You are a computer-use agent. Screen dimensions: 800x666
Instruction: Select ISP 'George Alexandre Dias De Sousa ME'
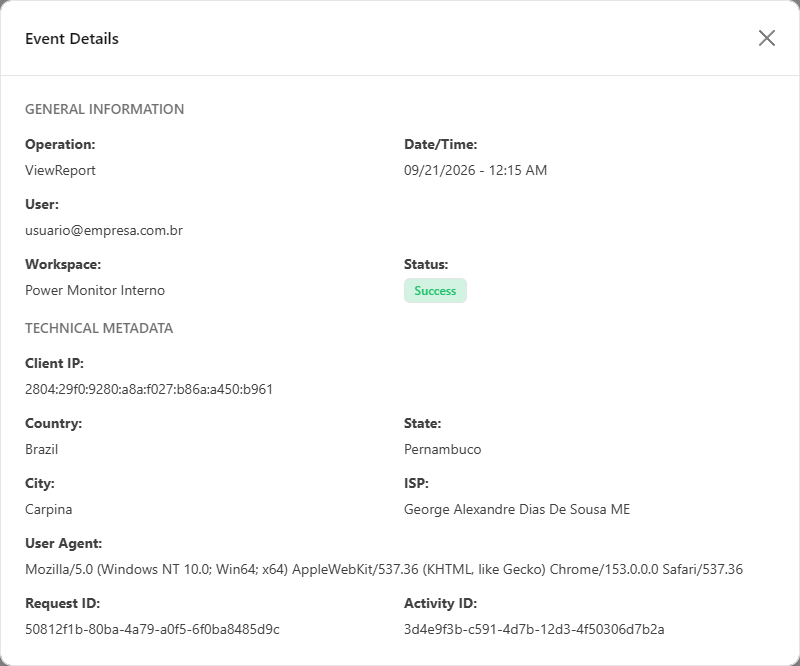[x=517, y=509]
